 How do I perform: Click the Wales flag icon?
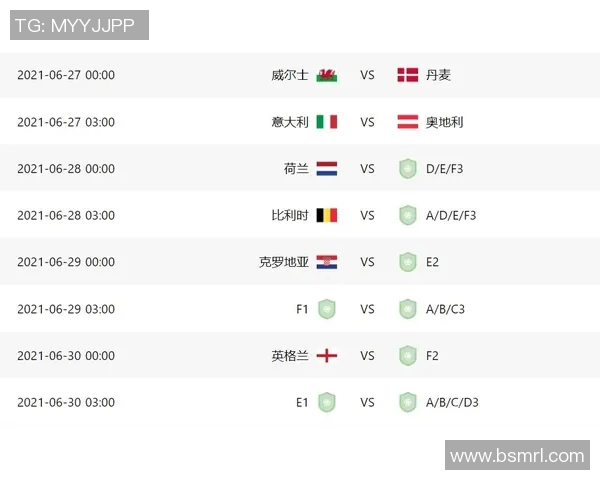(327, 75)
